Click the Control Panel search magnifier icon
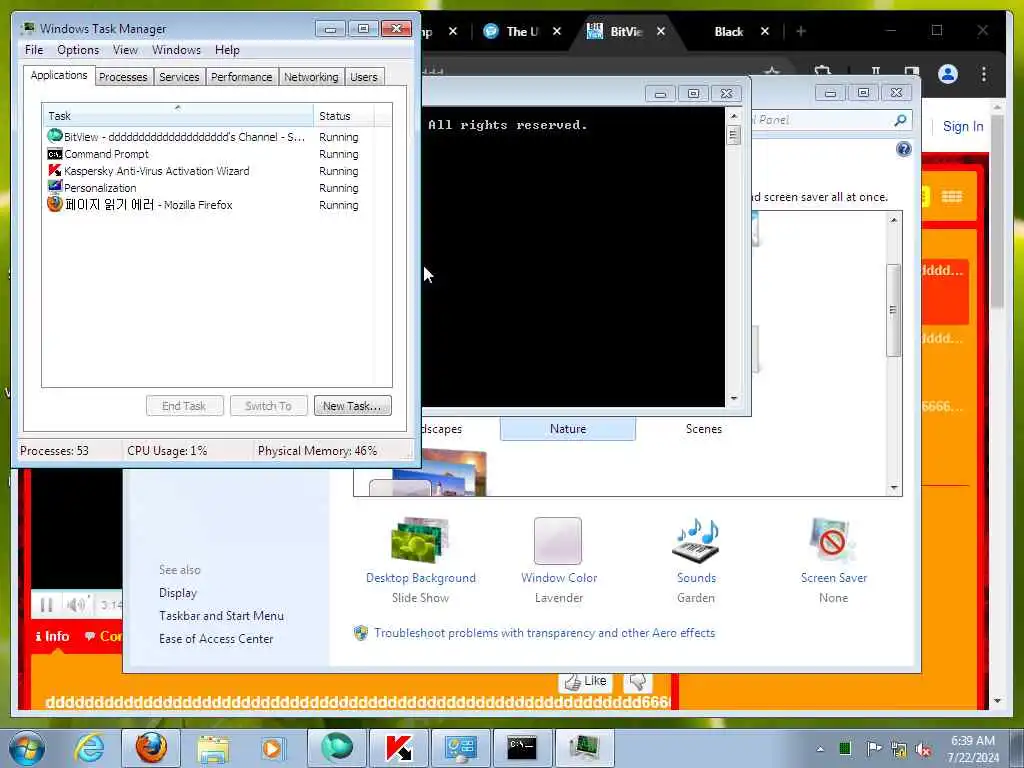 (x=900, y=120)
